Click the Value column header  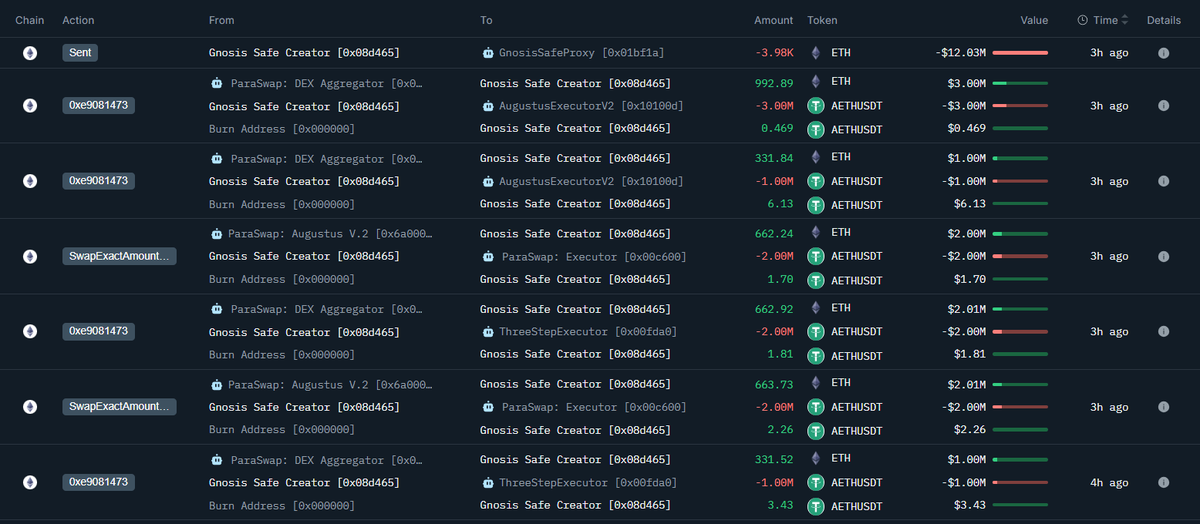click(x=1034, y=20)
